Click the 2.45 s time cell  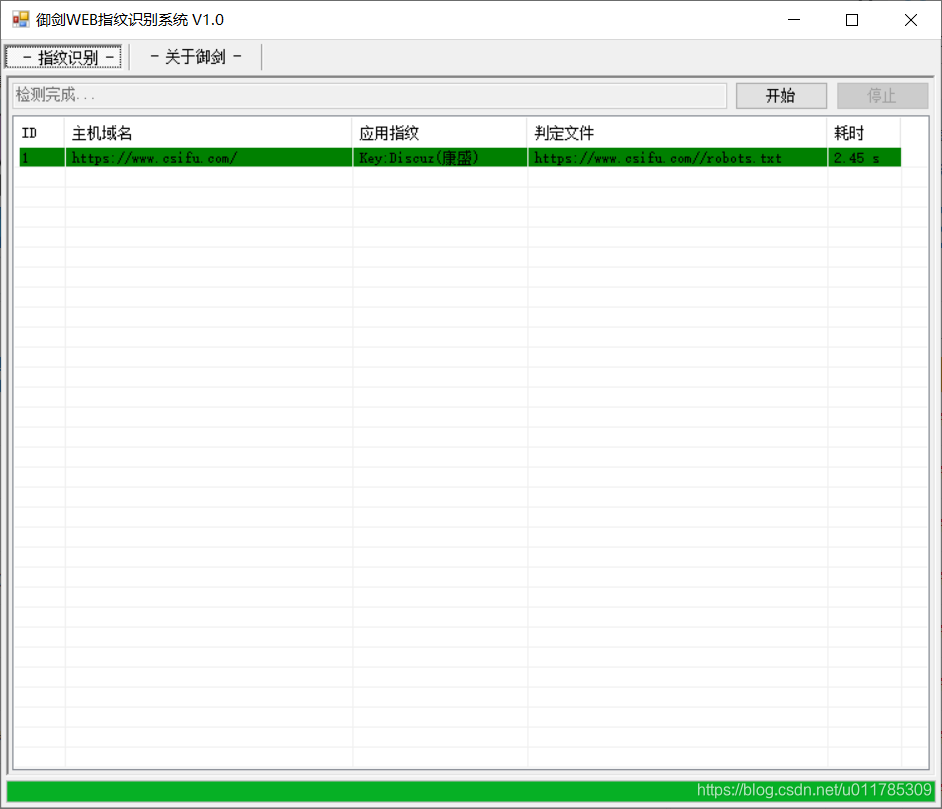(865, 158)
